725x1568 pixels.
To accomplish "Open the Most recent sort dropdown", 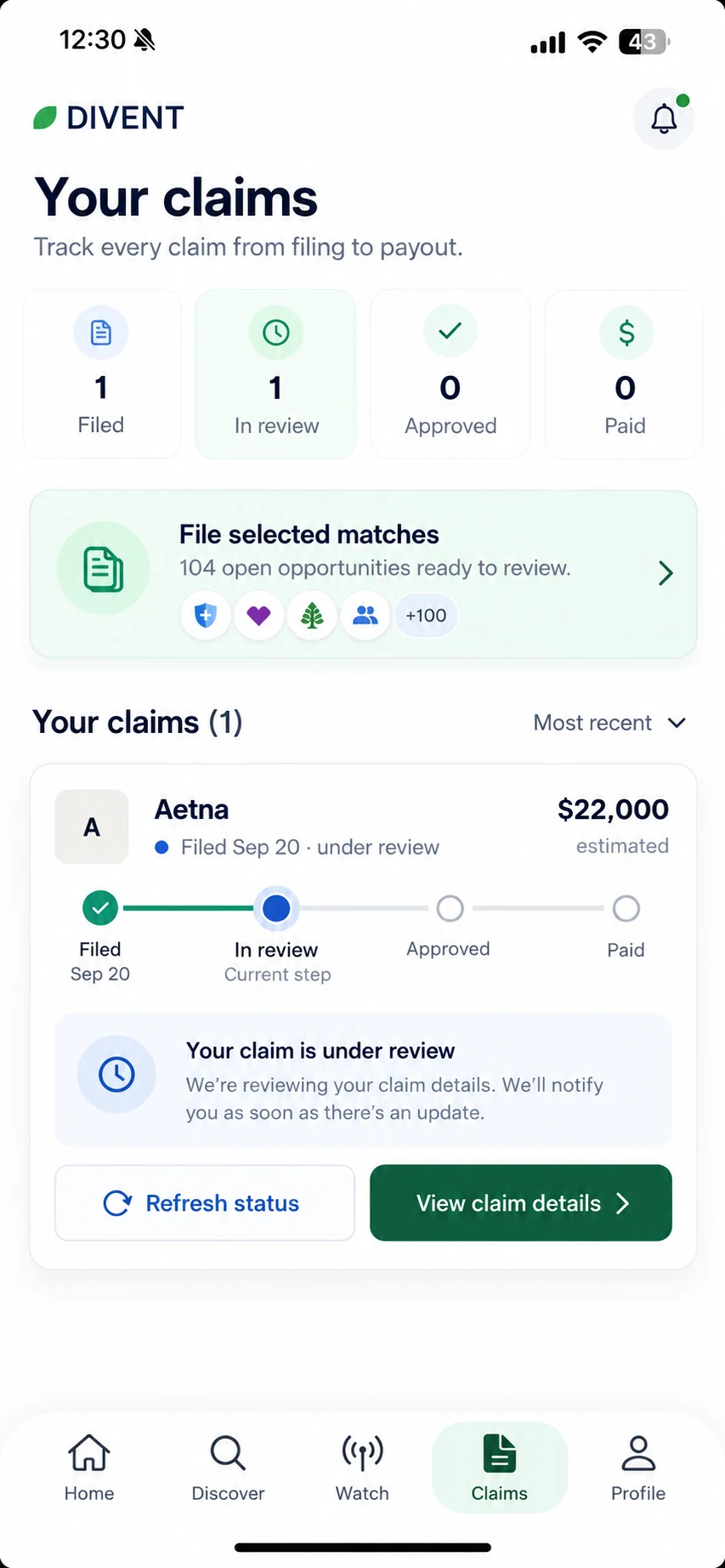I will click(x=609, y=723).
